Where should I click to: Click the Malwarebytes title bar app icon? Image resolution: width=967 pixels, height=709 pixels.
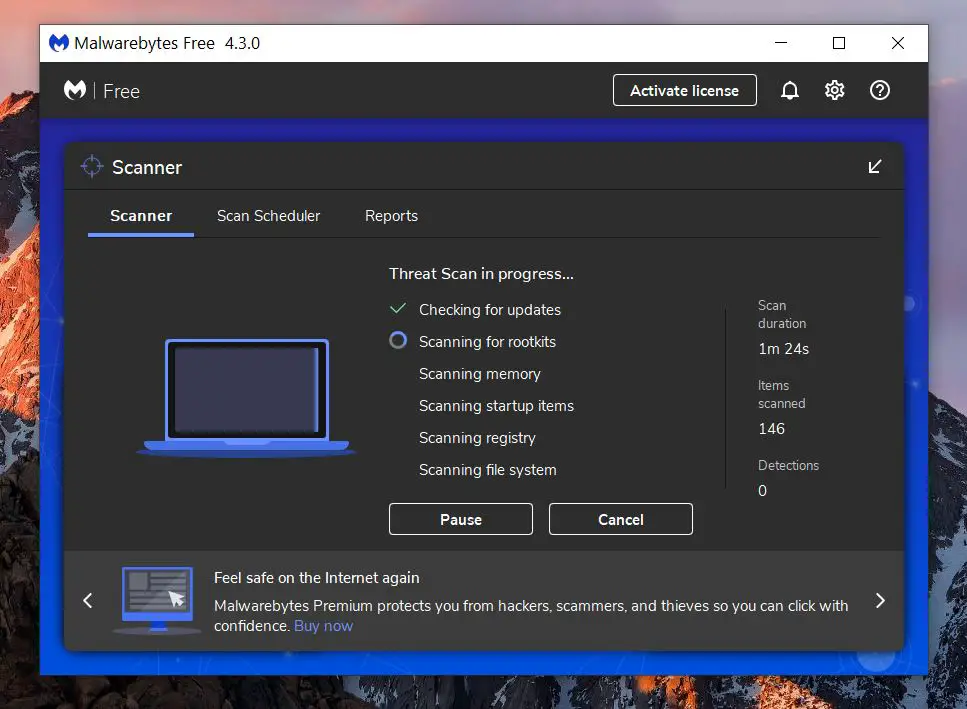point(59,43)
